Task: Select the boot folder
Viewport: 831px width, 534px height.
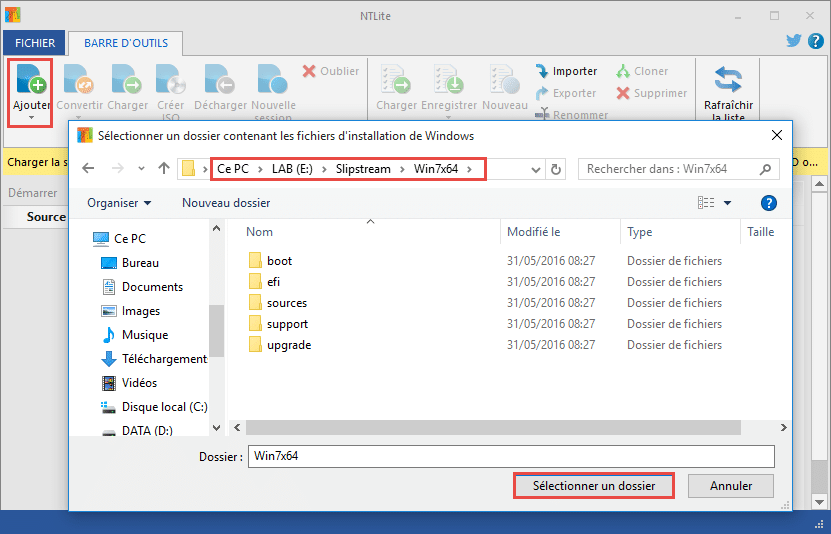Action: pos(270,261)
